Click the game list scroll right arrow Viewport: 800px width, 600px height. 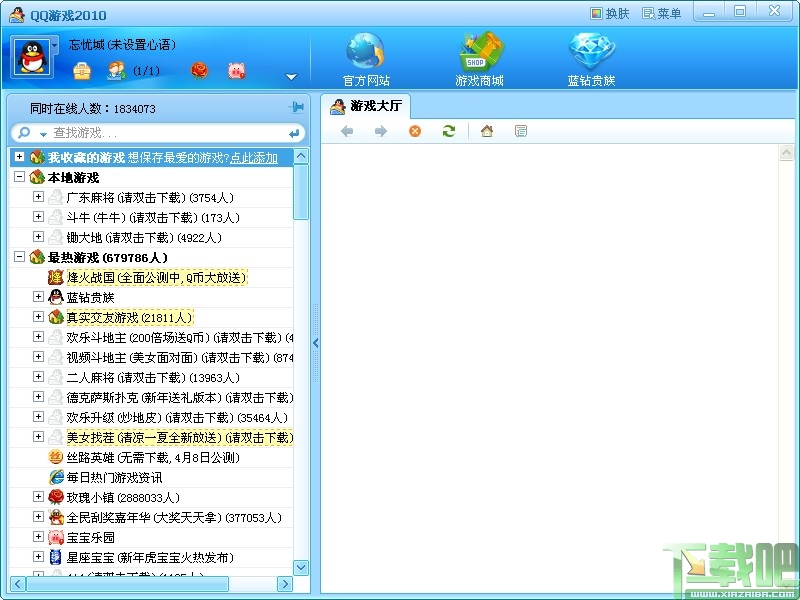[285, 584]
